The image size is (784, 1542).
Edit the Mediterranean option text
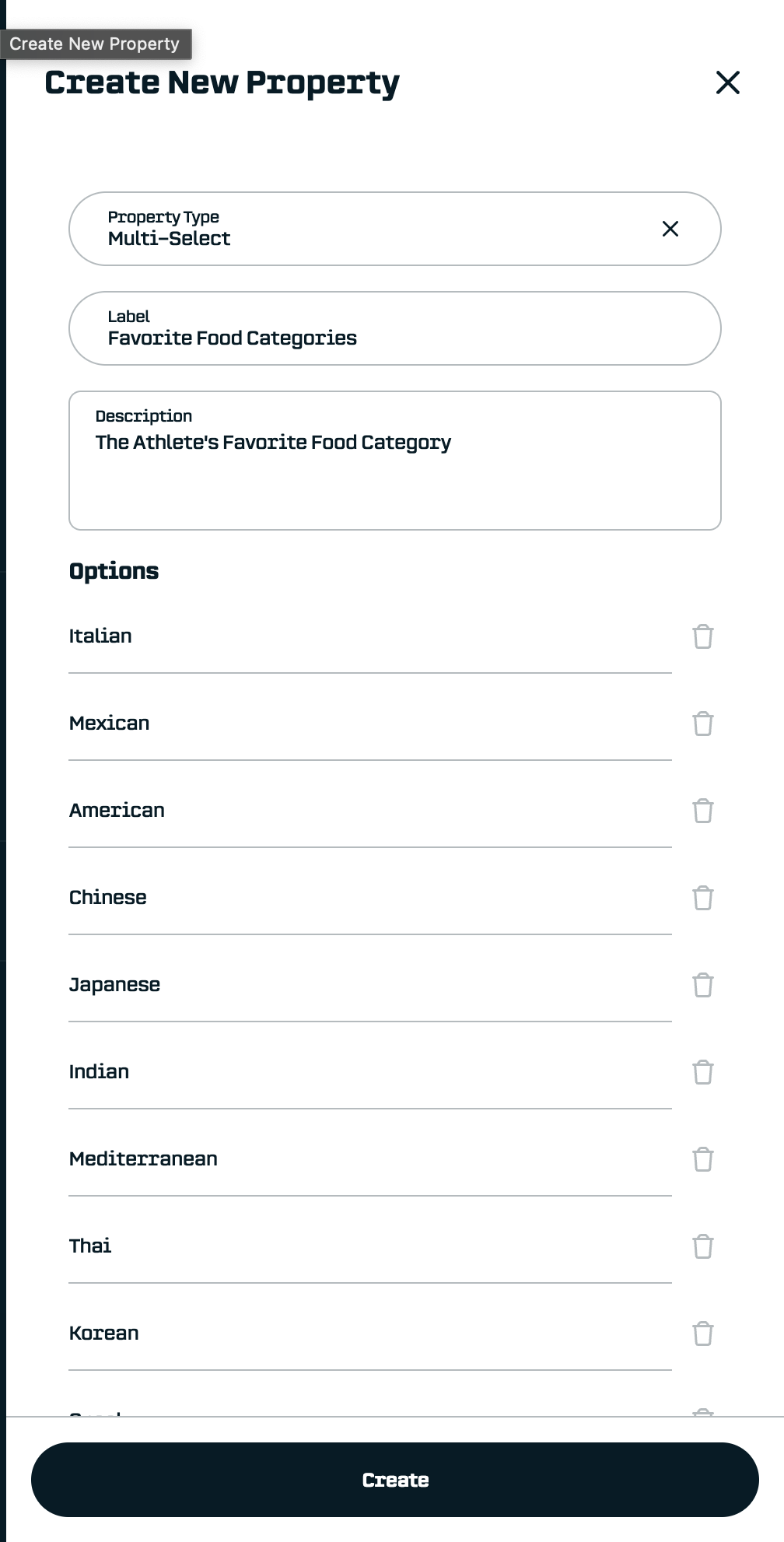coord(369,1159)
